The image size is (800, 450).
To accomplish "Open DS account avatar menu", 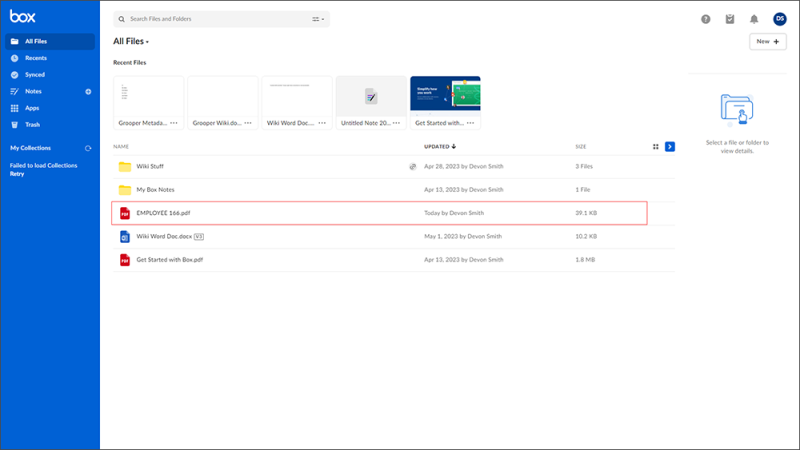I will [x=780, y=19].
